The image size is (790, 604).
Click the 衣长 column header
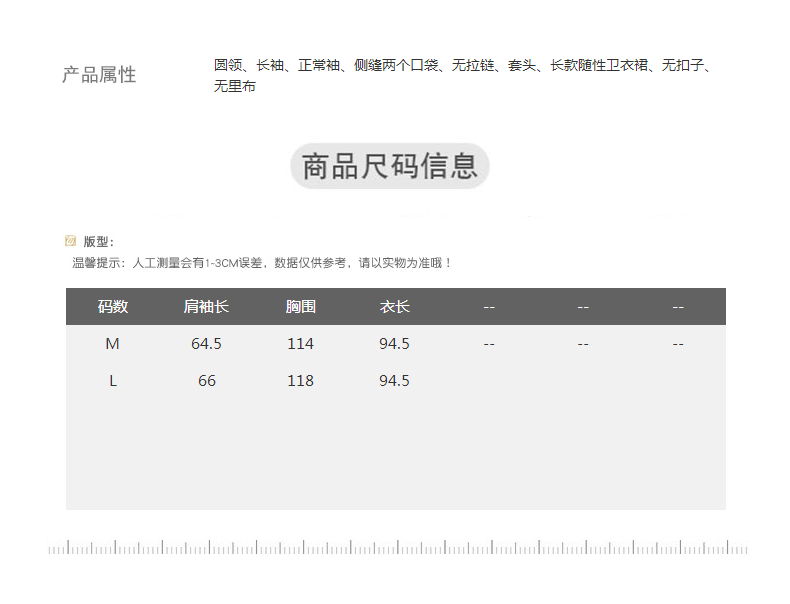coord(394,306)
